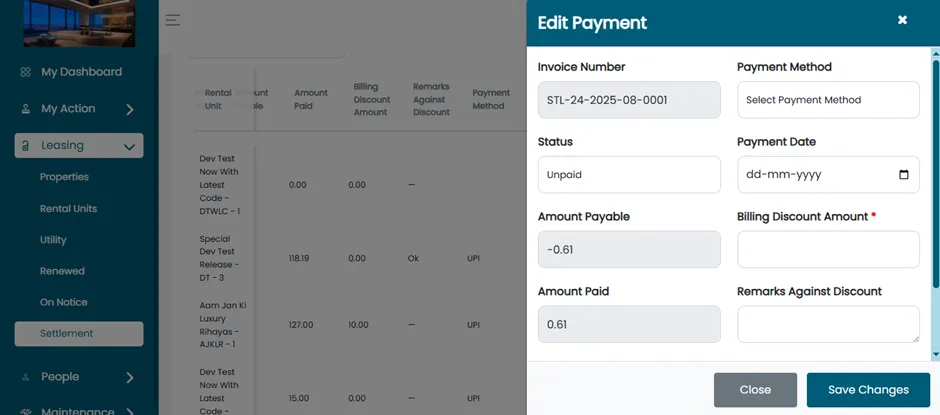Image resolution: width=940 pixels, height=415 pixels.
Task: Select Aam Jan Ki Luxury Rihayas unit
Action: coord(222,324)
